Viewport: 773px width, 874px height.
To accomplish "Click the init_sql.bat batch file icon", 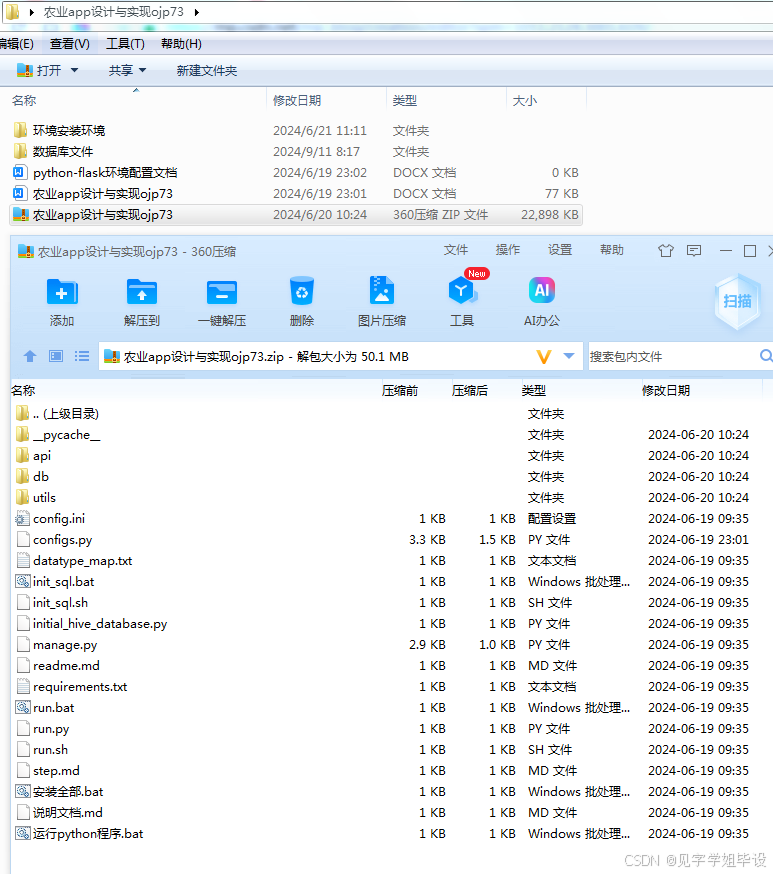I will pyautogui.click(x=22, y=582).
